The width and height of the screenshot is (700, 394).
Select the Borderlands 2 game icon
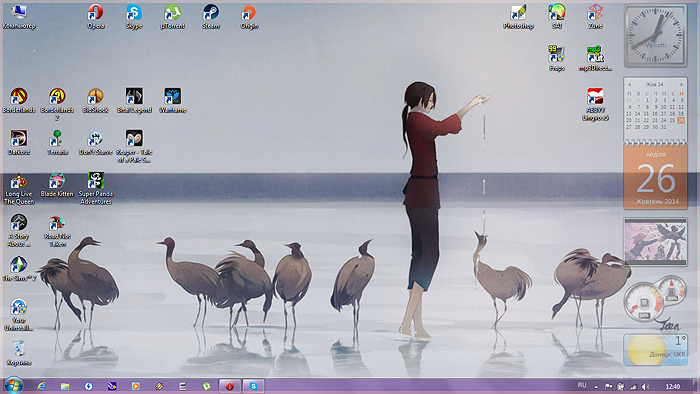coord(57,104)
